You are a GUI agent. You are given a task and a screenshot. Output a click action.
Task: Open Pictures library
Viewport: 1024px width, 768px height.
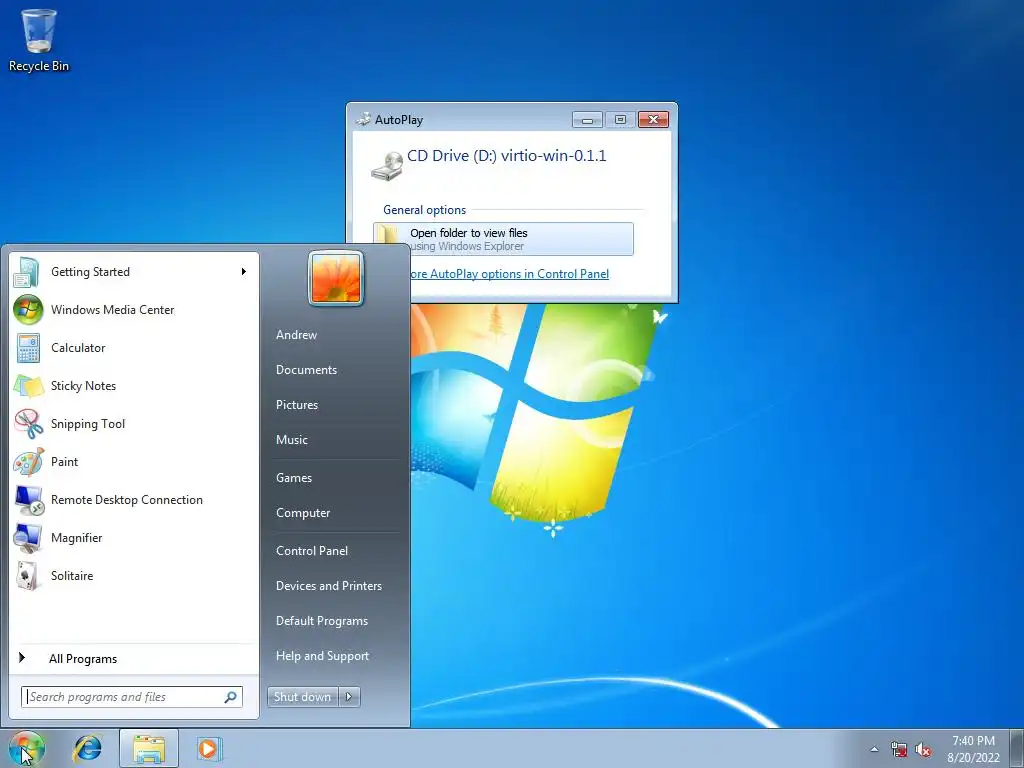pos(297,405)
